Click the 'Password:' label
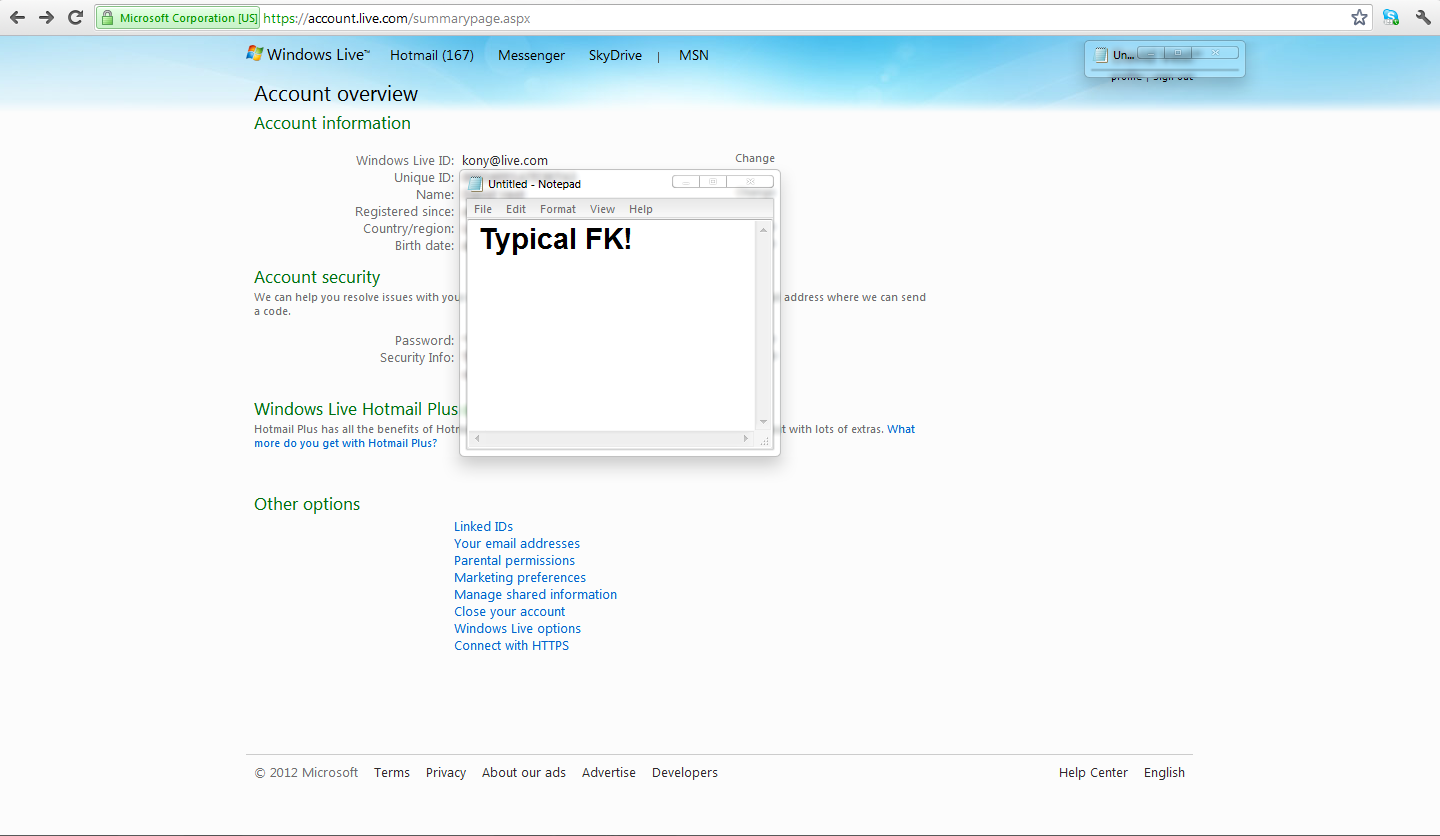Viewport: 1440px width, 836px height. coord(425,341)
